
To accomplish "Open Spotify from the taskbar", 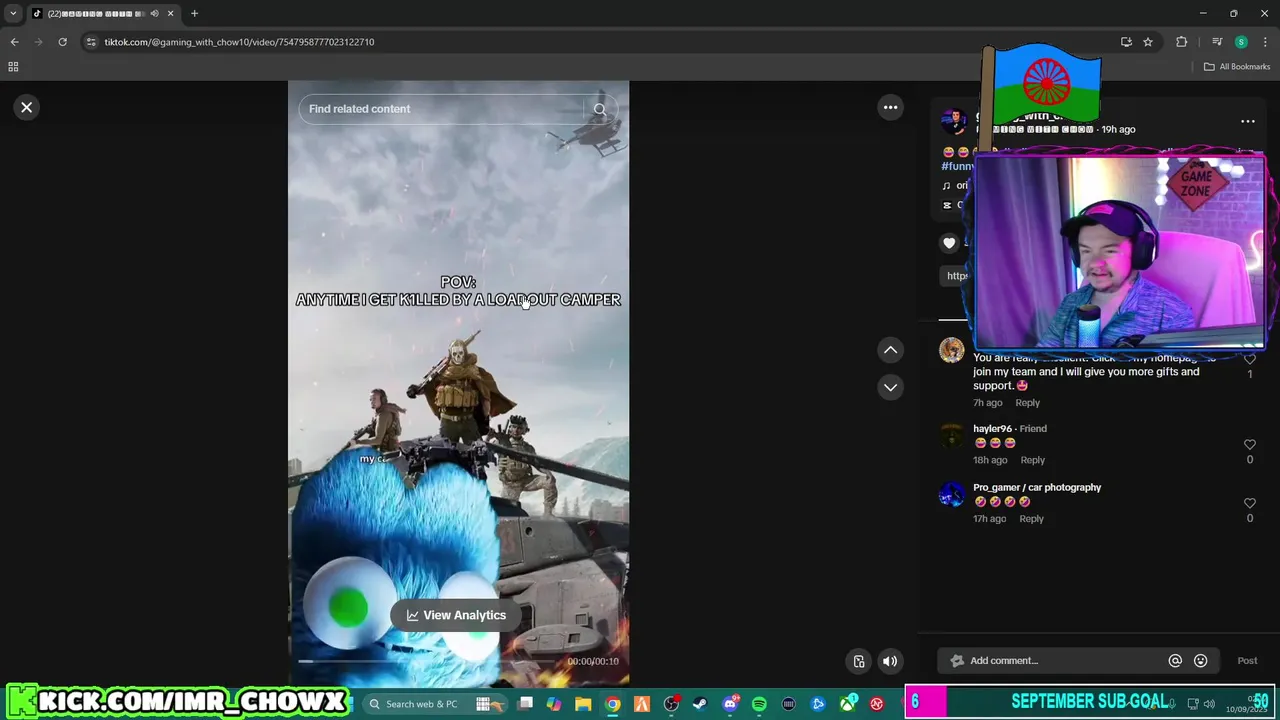I will click(x=759, y=704).
